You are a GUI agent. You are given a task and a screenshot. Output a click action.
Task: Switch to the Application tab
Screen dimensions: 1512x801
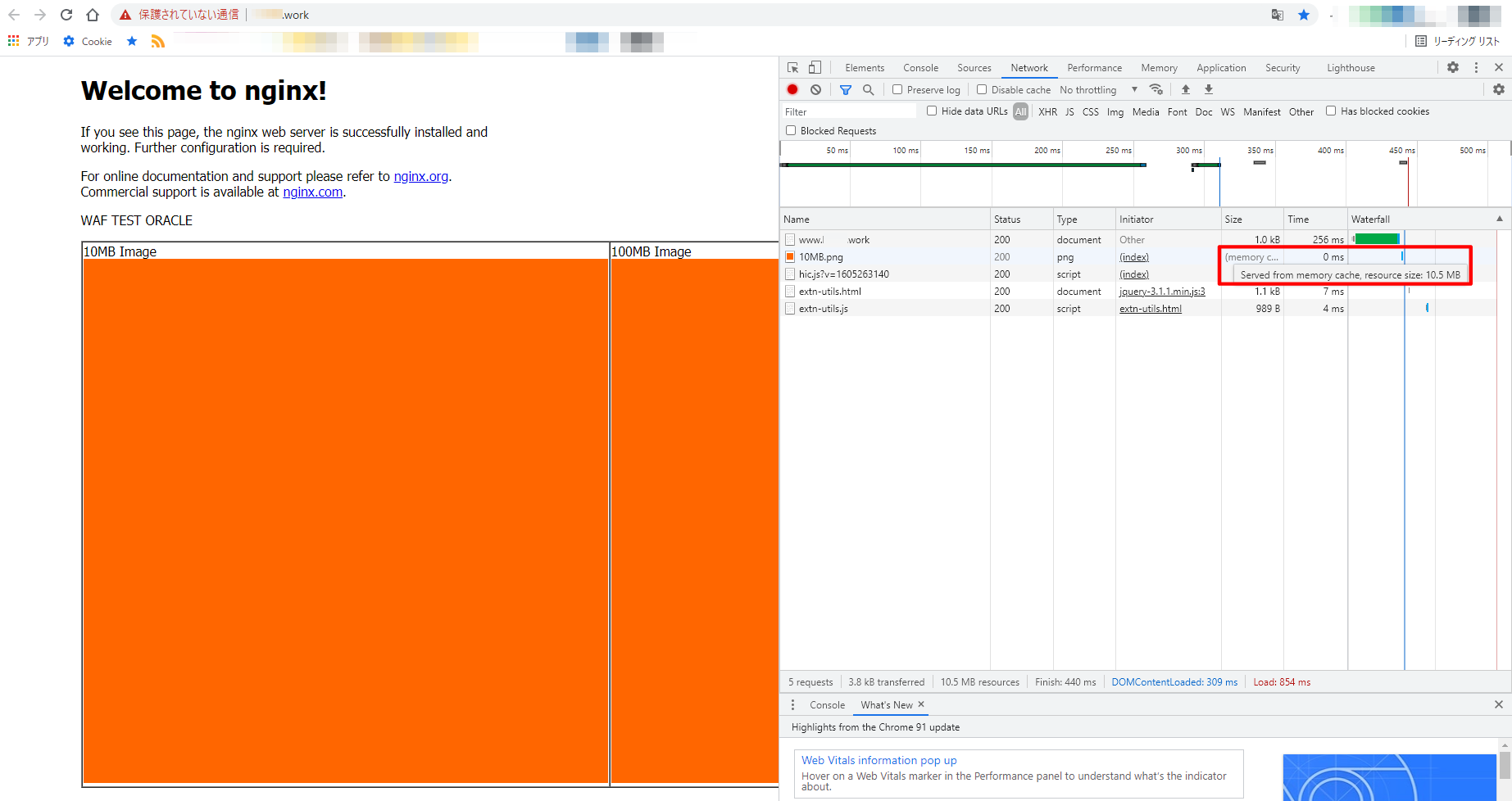coord(1221,68)
